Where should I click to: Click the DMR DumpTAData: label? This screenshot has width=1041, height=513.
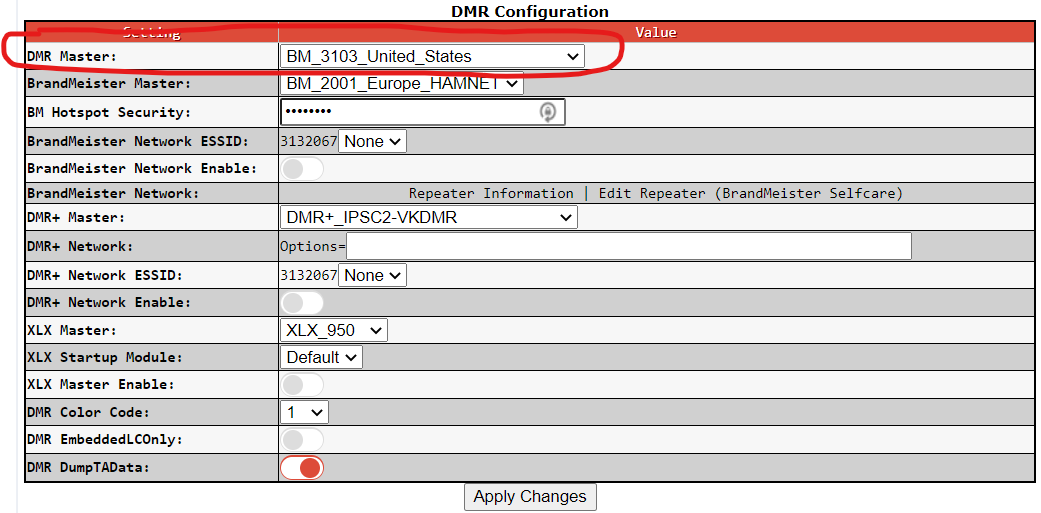point(88,467)
